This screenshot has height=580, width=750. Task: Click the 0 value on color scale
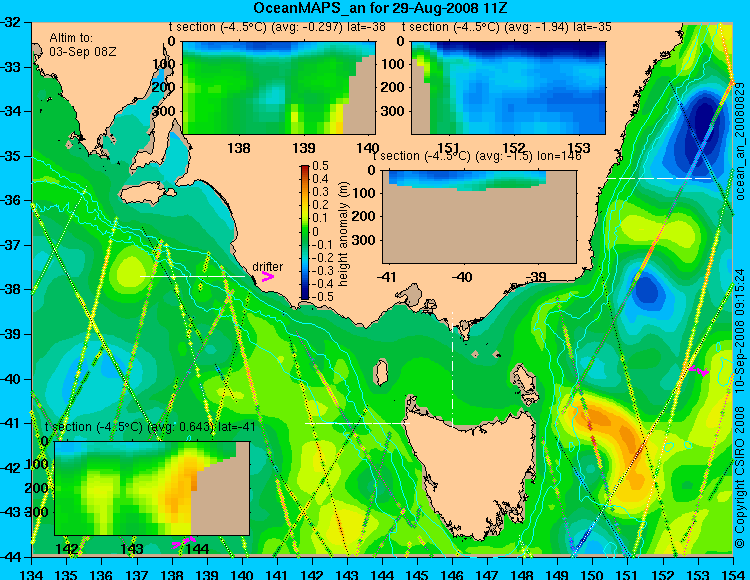tap(316, 231)
